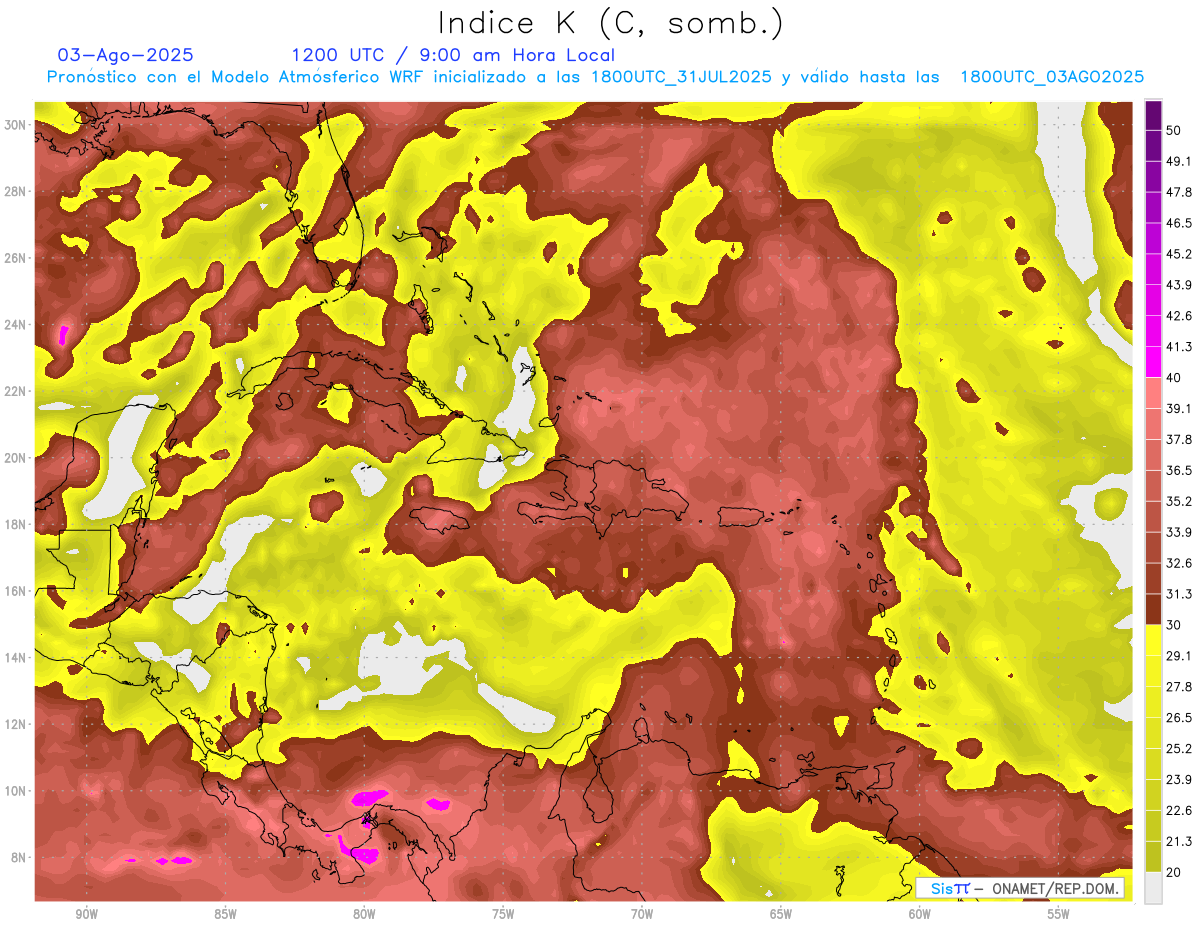Click the longitude axis label "80W"
The width and height of the screenshot is (1200, 927).
click(x=364, y=914)
